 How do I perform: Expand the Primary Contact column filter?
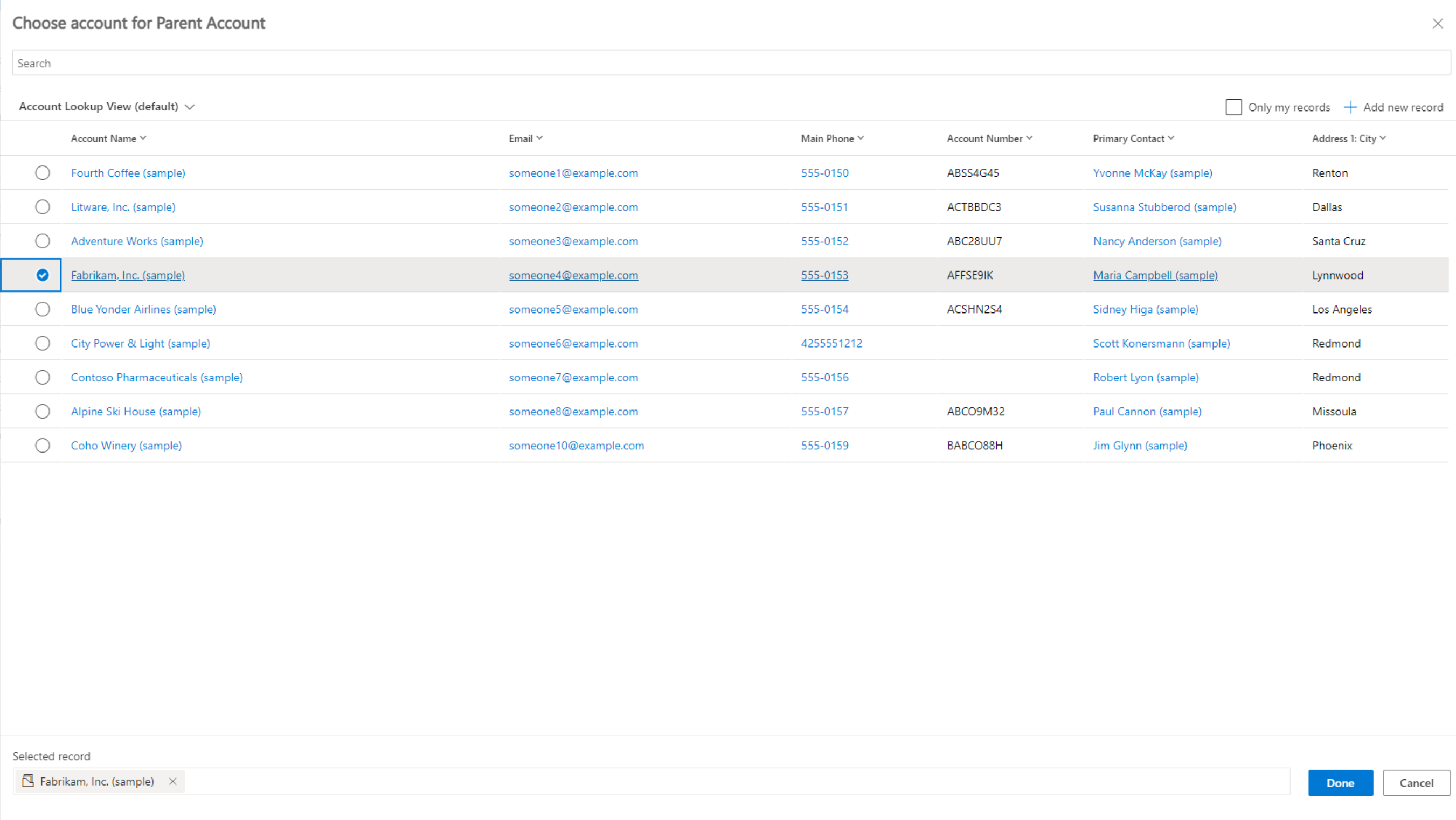tap(1172, 138)
